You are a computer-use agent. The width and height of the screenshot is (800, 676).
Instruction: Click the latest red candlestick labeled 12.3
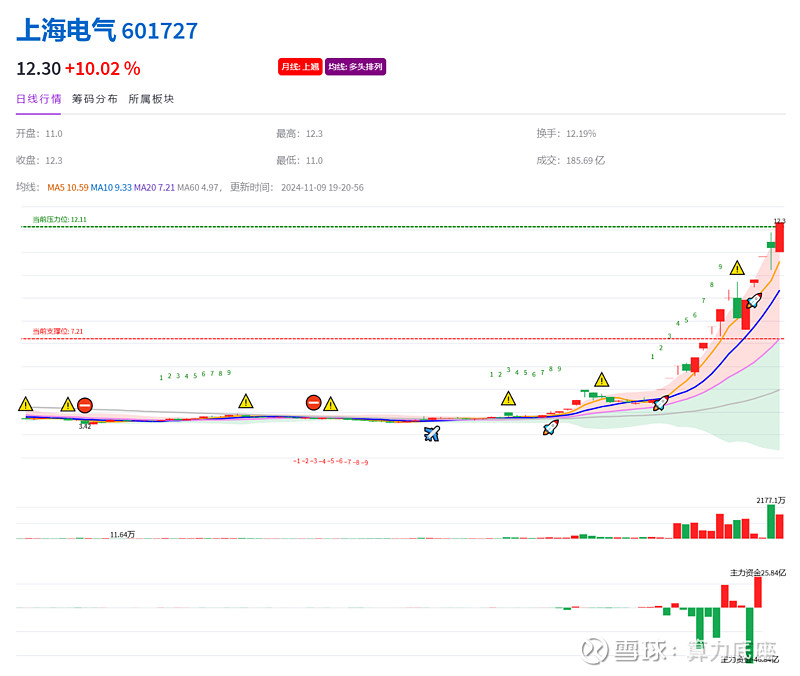click(780, 237)
